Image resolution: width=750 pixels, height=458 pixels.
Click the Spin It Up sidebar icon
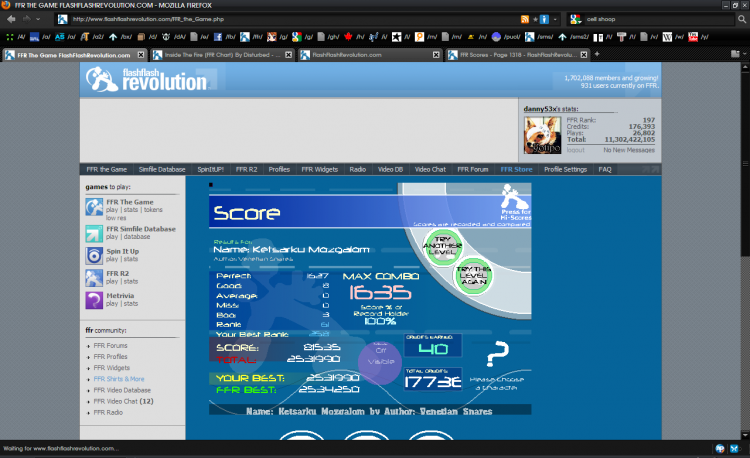click(x=94, y=256)
